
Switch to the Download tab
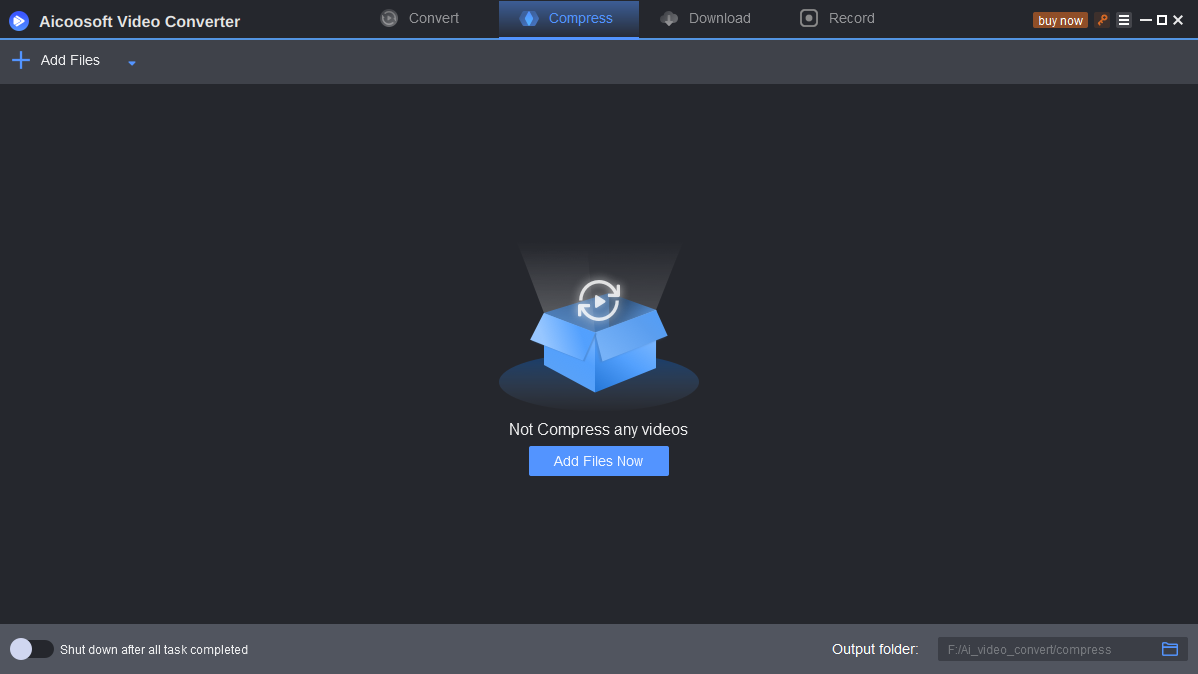(705, 18)
